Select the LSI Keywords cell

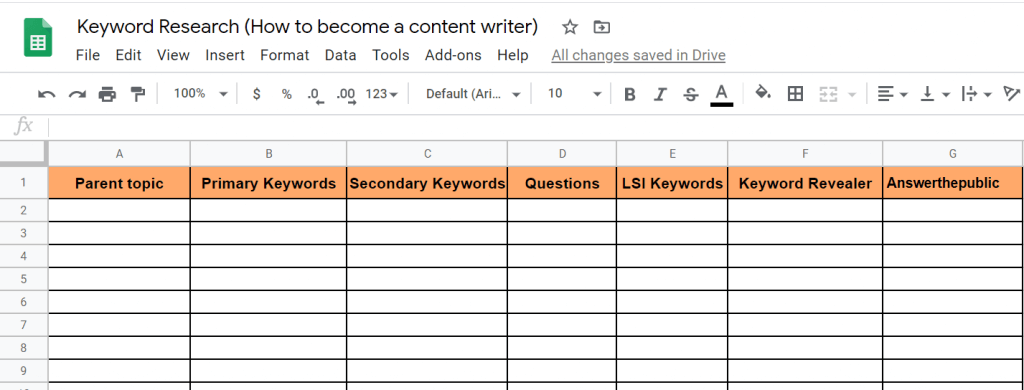[x=672, y=183]
